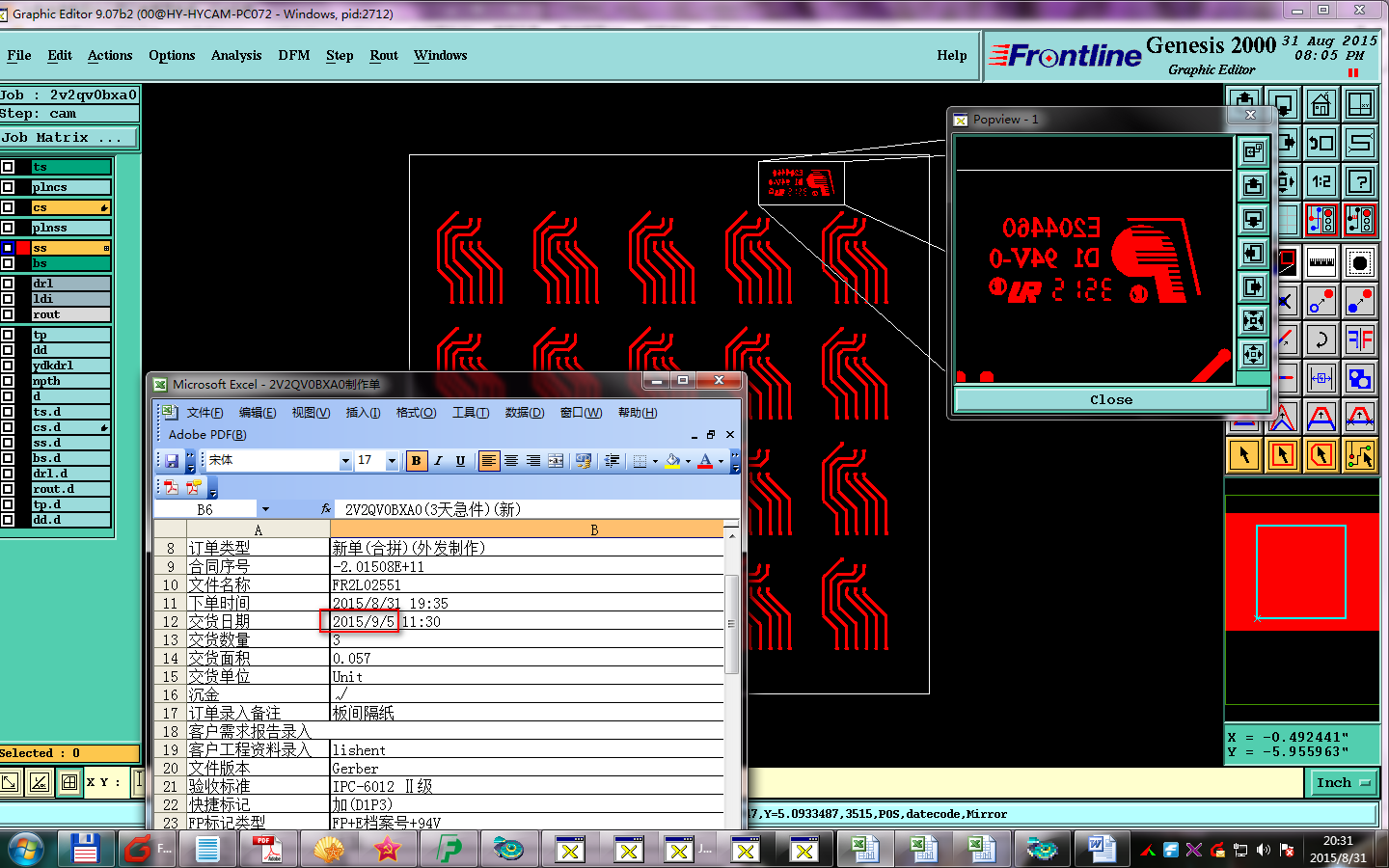The image size is (1389, 868).
Task: Click the home view icon
Action: pyautogui.click(x=1321, y=104)
